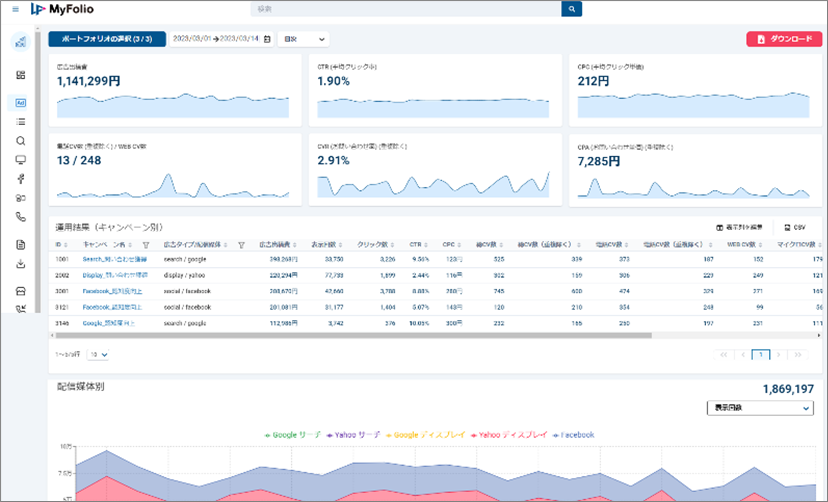This screenshot has height=502, width=828.
Task: Open the figure icon below monitor in sidebar
Action: pyautogui.click(x=21, y=179)
